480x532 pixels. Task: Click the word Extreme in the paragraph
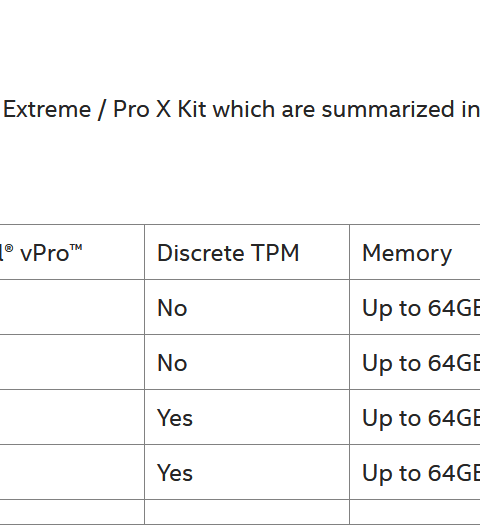coord(47,109)
